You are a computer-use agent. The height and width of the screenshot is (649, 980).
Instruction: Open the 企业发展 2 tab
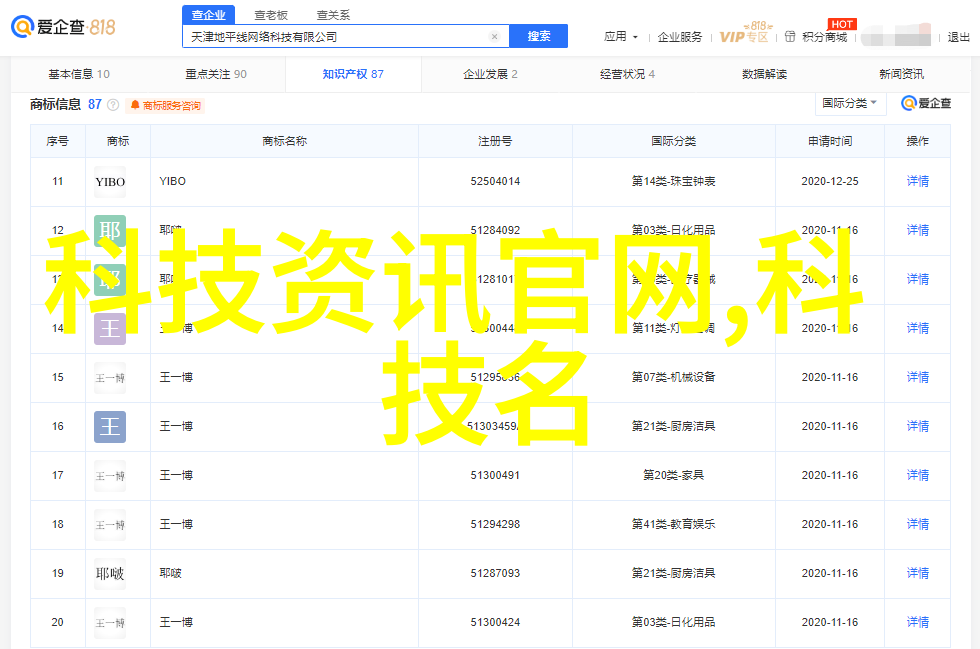click(x=490, y=74)
